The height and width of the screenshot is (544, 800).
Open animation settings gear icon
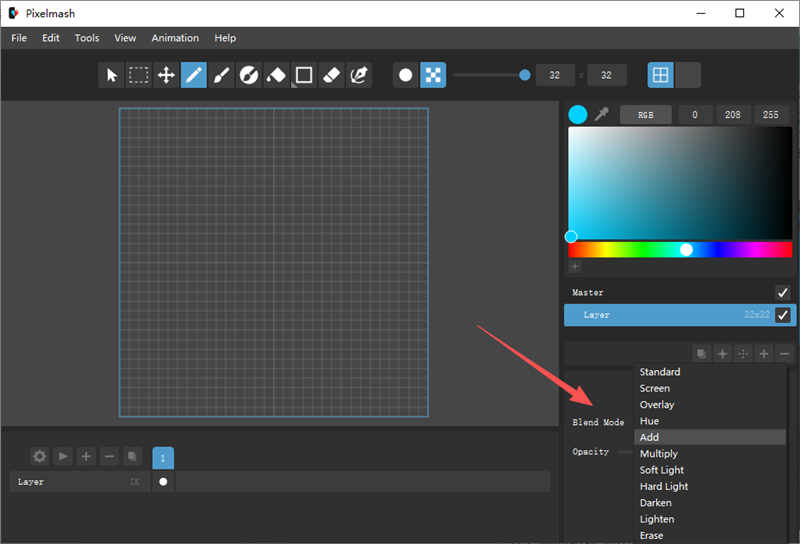[x=40, y=456]
